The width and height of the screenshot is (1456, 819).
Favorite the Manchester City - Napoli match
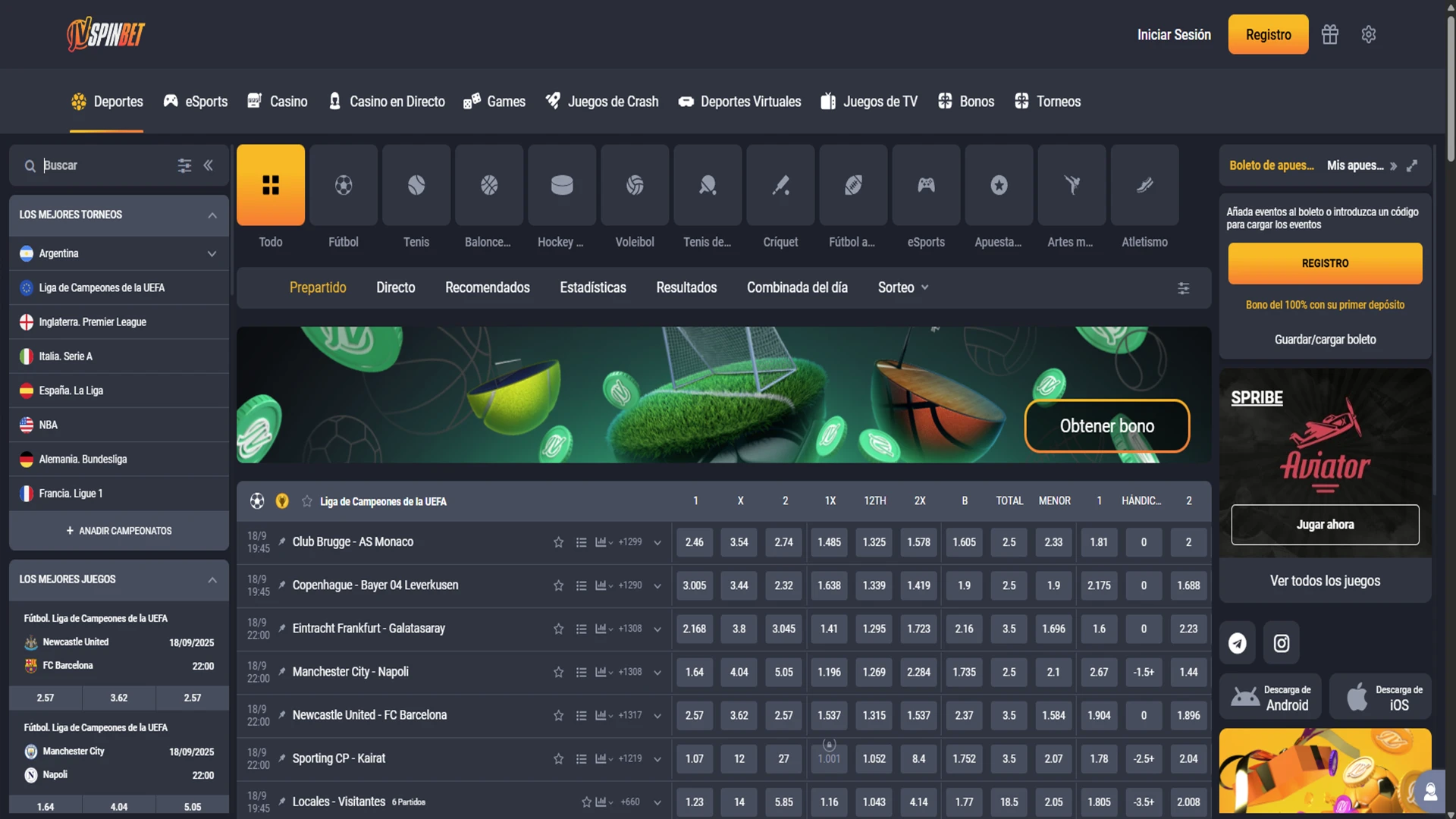pos(559,673)
